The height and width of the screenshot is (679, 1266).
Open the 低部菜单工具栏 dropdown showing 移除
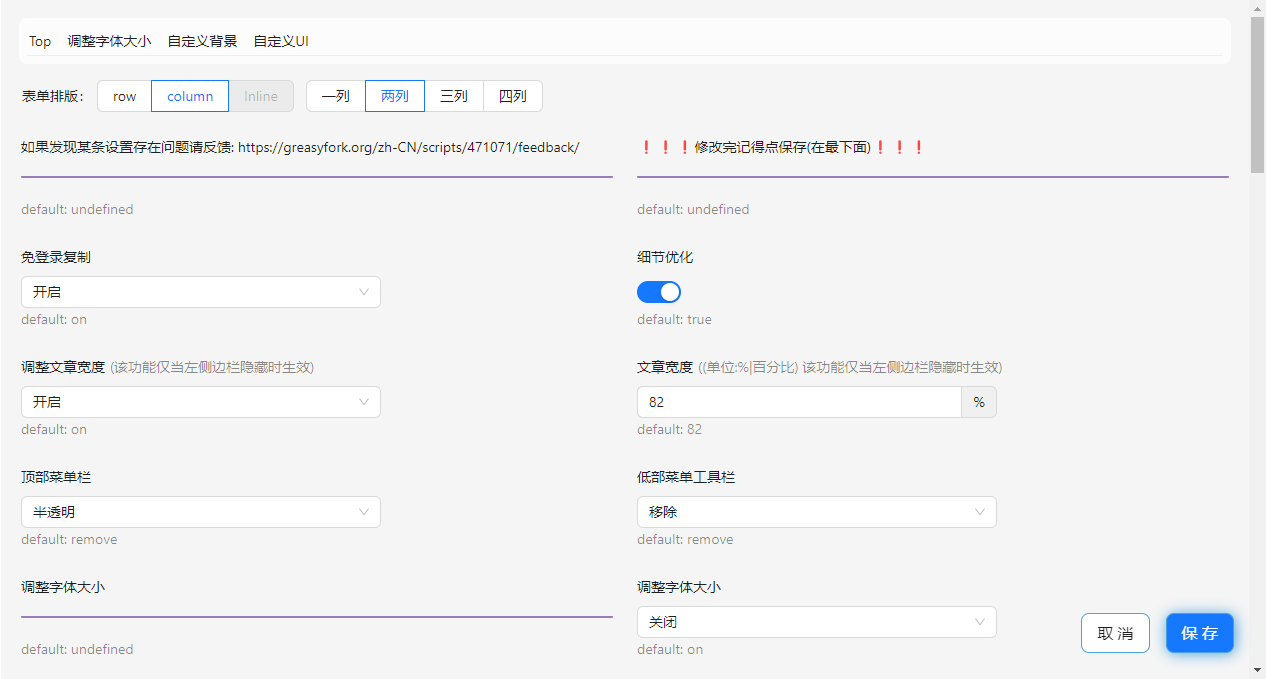click(816, 511)
